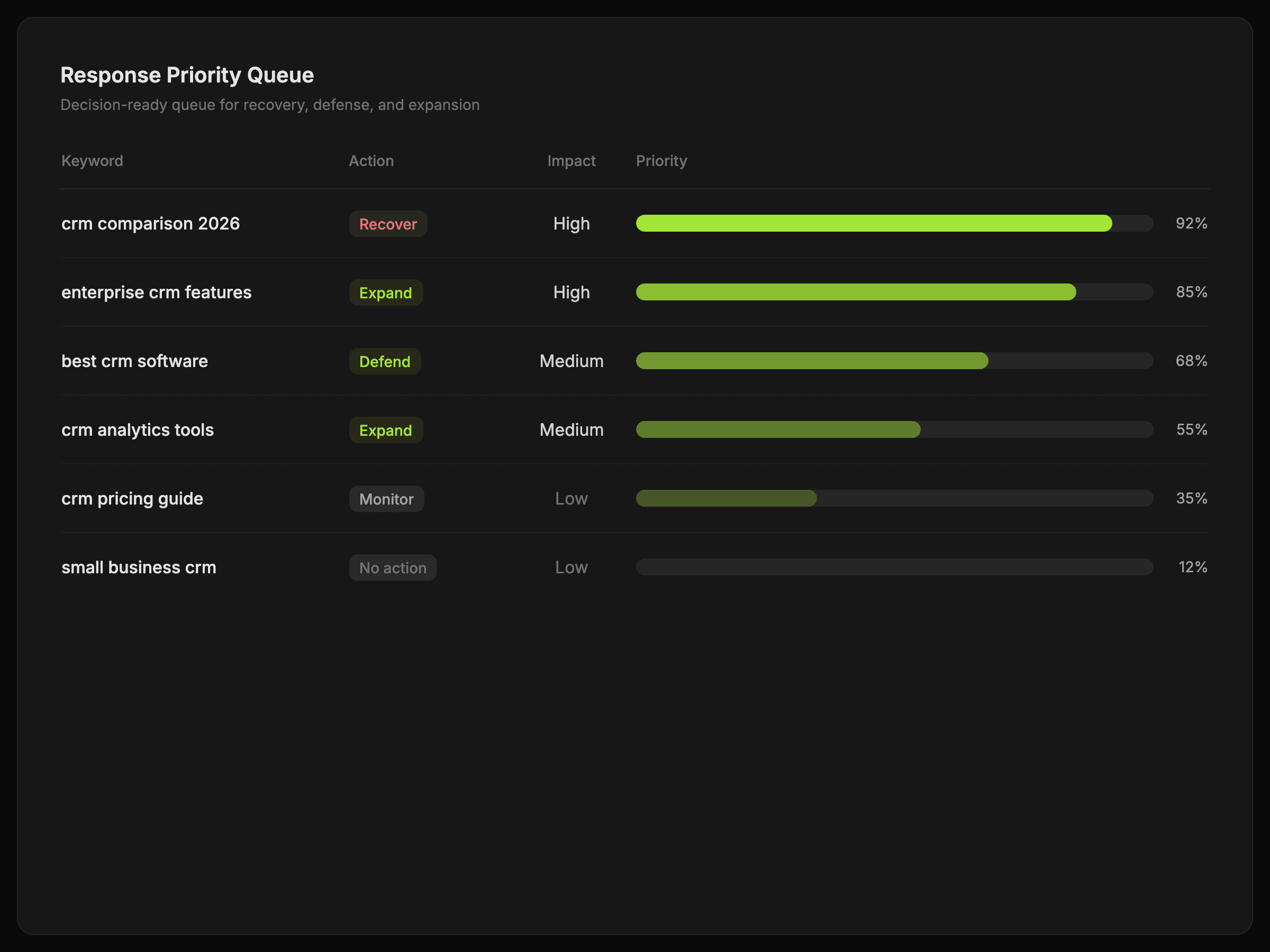1270x952 pixels.
Task: Select the best crm software keyword
Action: point(134,361)
